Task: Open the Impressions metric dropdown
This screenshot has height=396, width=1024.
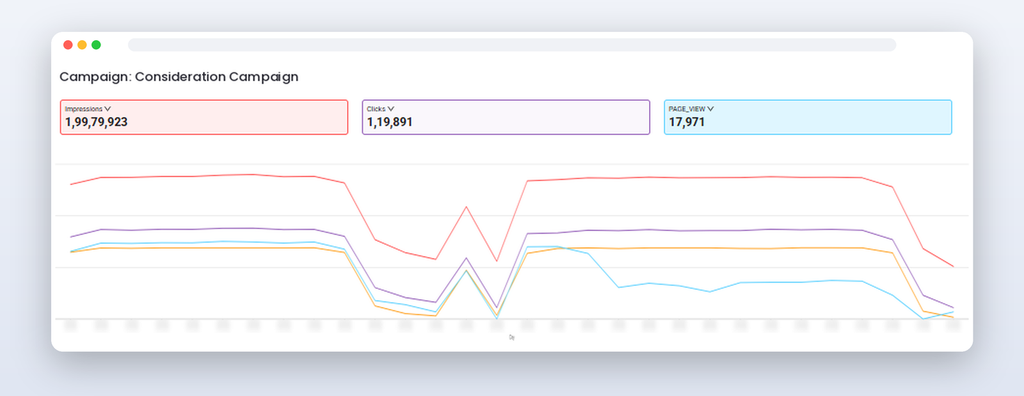Action: point(88,109)
